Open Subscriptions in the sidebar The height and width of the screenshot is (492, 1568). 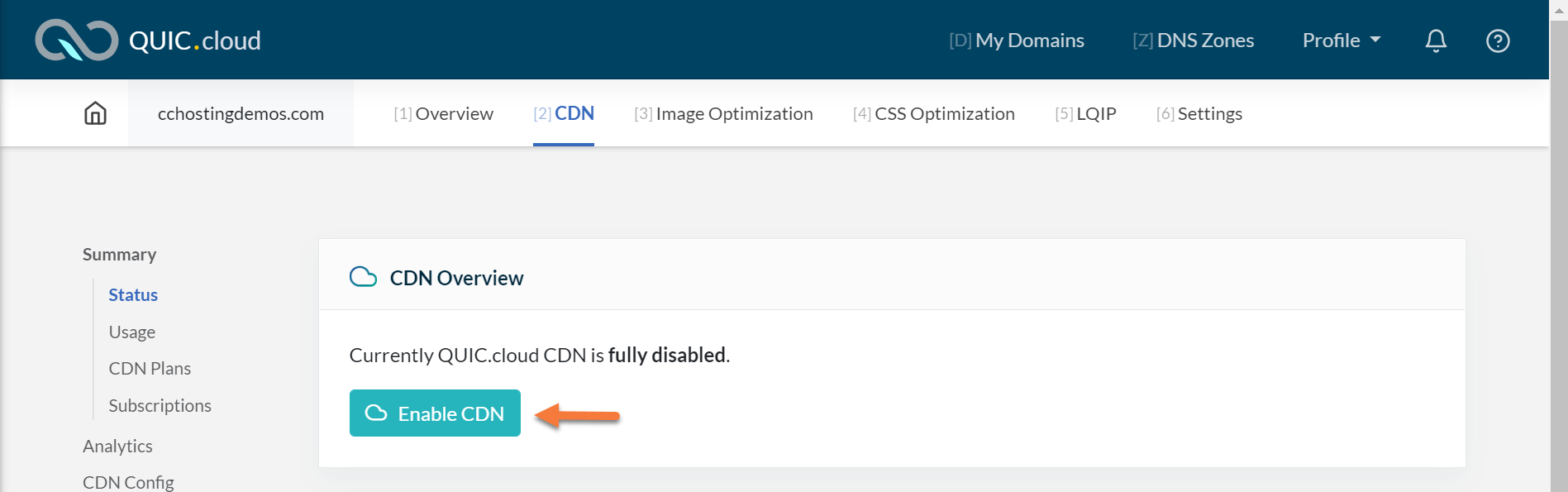(160, 405)
